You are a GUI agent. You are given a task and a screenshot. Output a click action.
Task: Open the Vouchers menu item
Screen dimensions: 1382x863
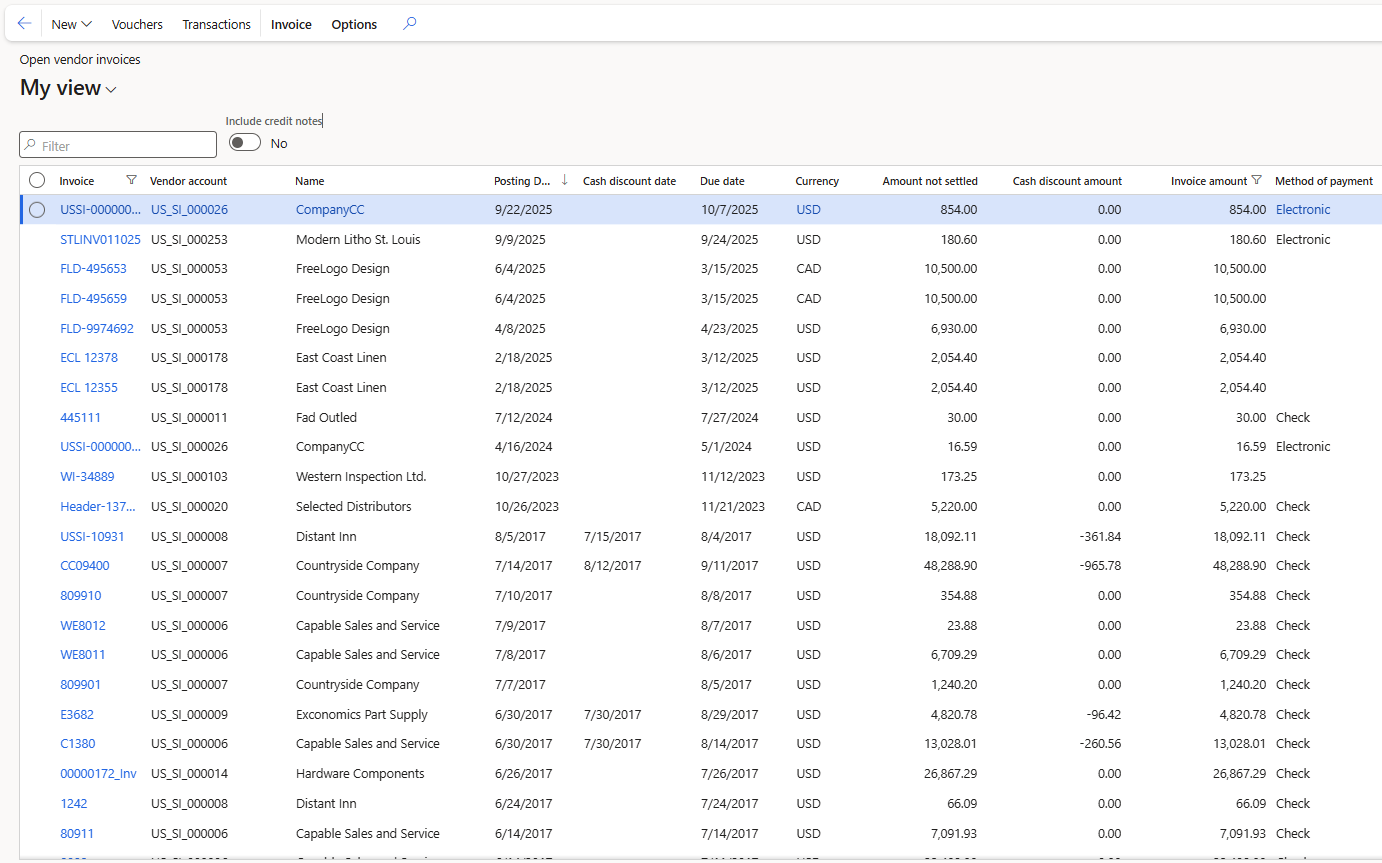click(137, 24)
